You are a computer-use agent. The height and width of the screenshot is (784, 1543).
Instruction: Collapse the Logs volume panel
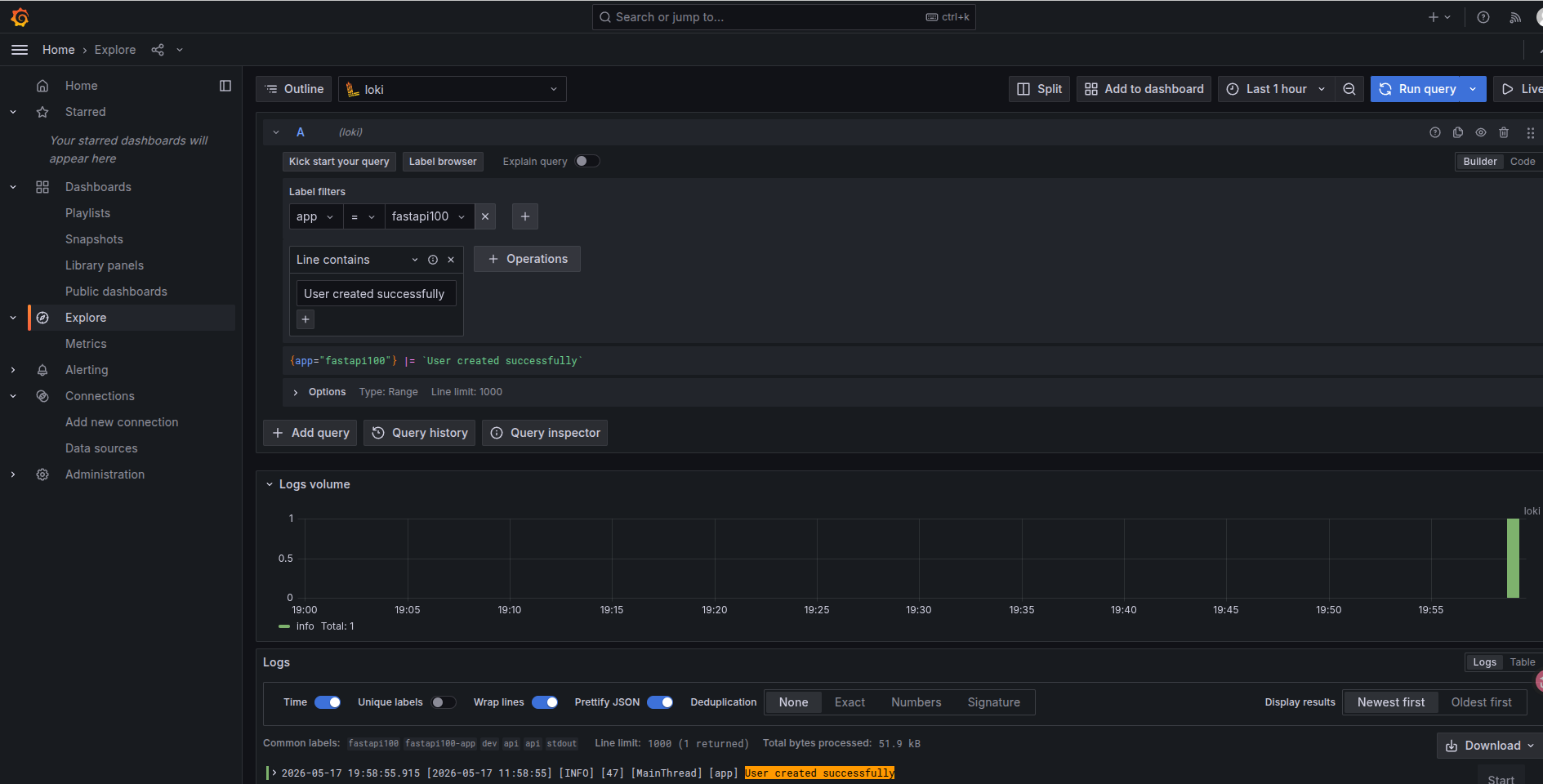(x=270, y=484)
